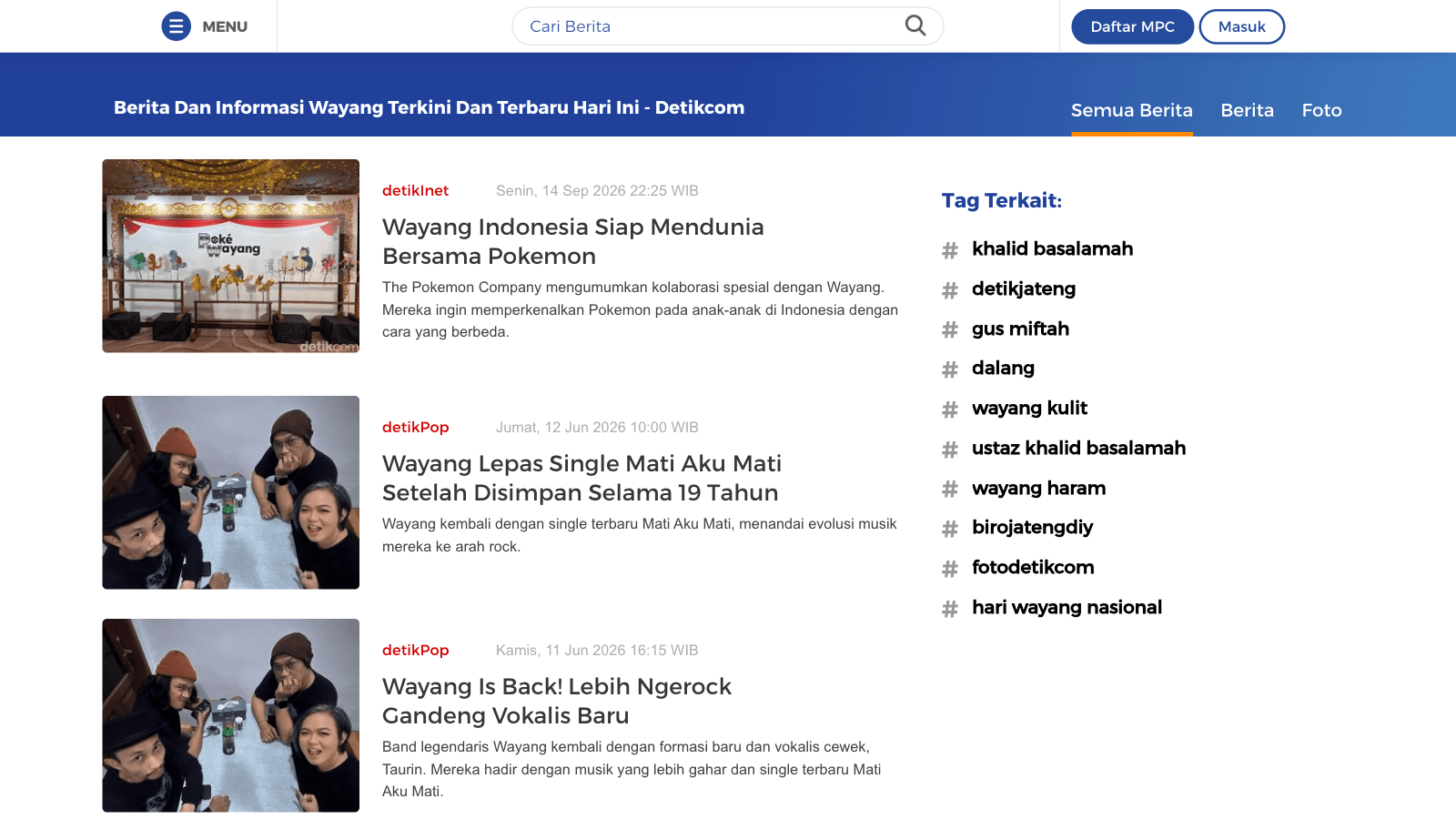Open Wayang Lepas Single Mati Aku Mati headline

(x=581, y=478)
